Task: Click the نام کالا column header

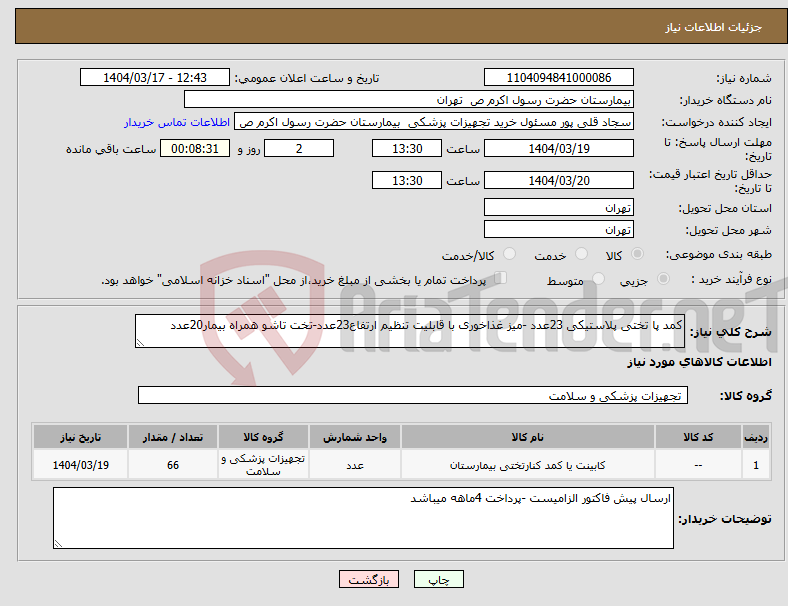Action: pyautogui.click(x=528, y=437)
